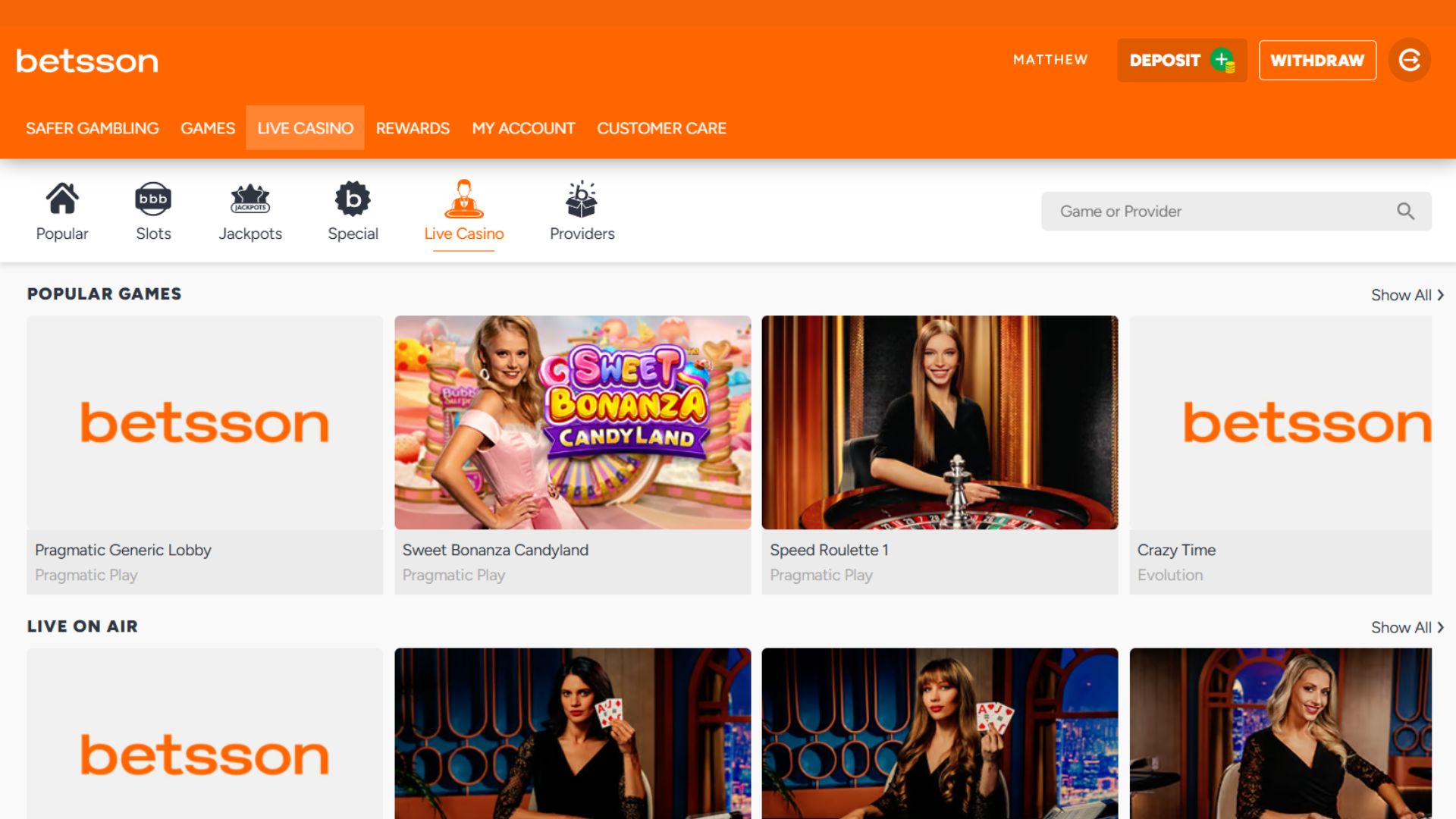Show all Popular Games
Viewport: 1456px width, 819px height.
(x=1407, y=295)
